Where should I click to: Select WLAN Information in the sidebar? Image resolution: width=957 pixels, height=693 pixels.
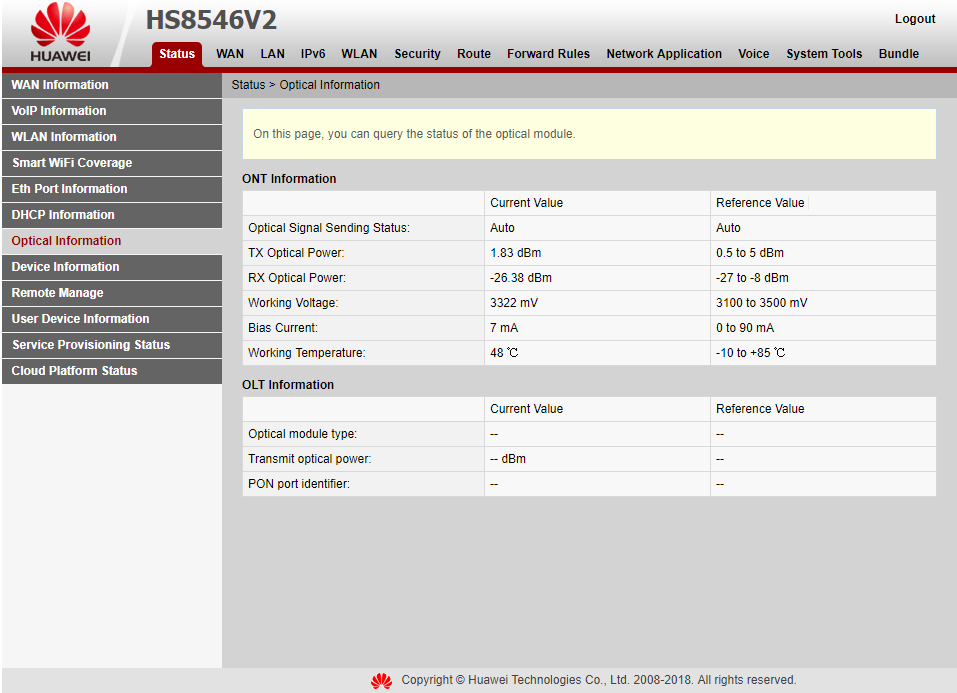pos(112,137)
